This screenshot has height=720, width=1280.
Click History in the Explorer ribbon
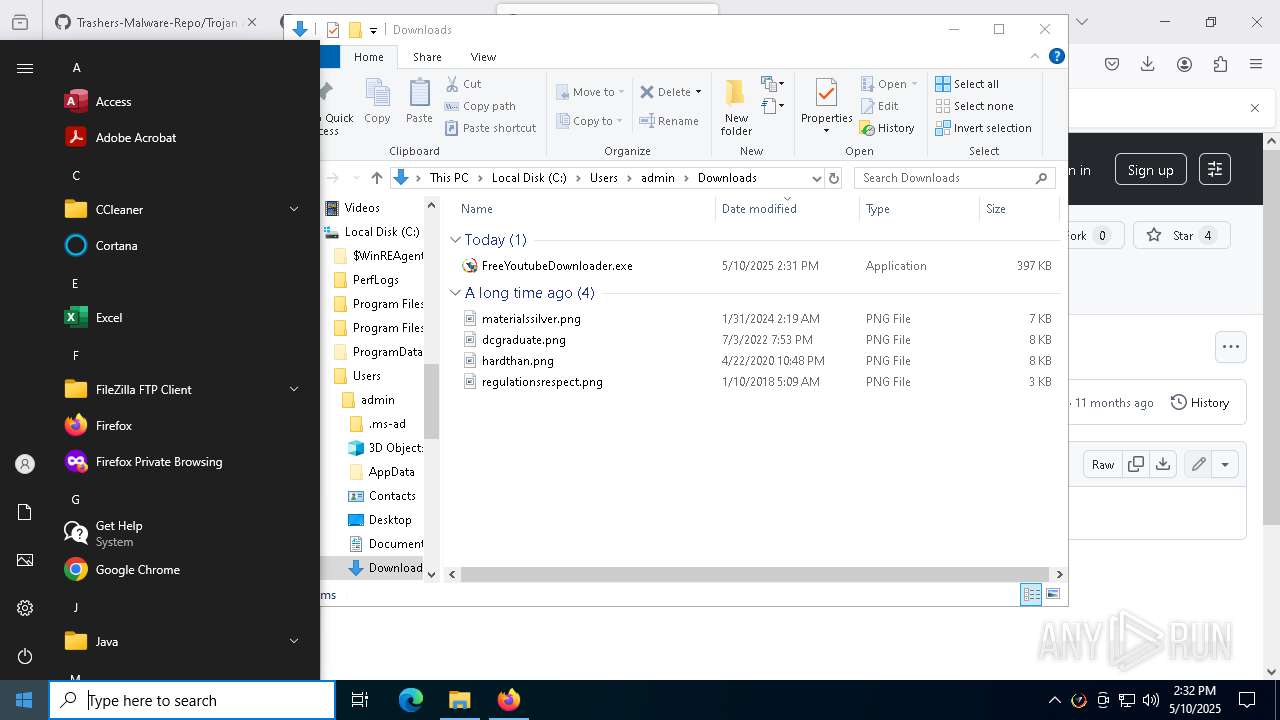887,128
